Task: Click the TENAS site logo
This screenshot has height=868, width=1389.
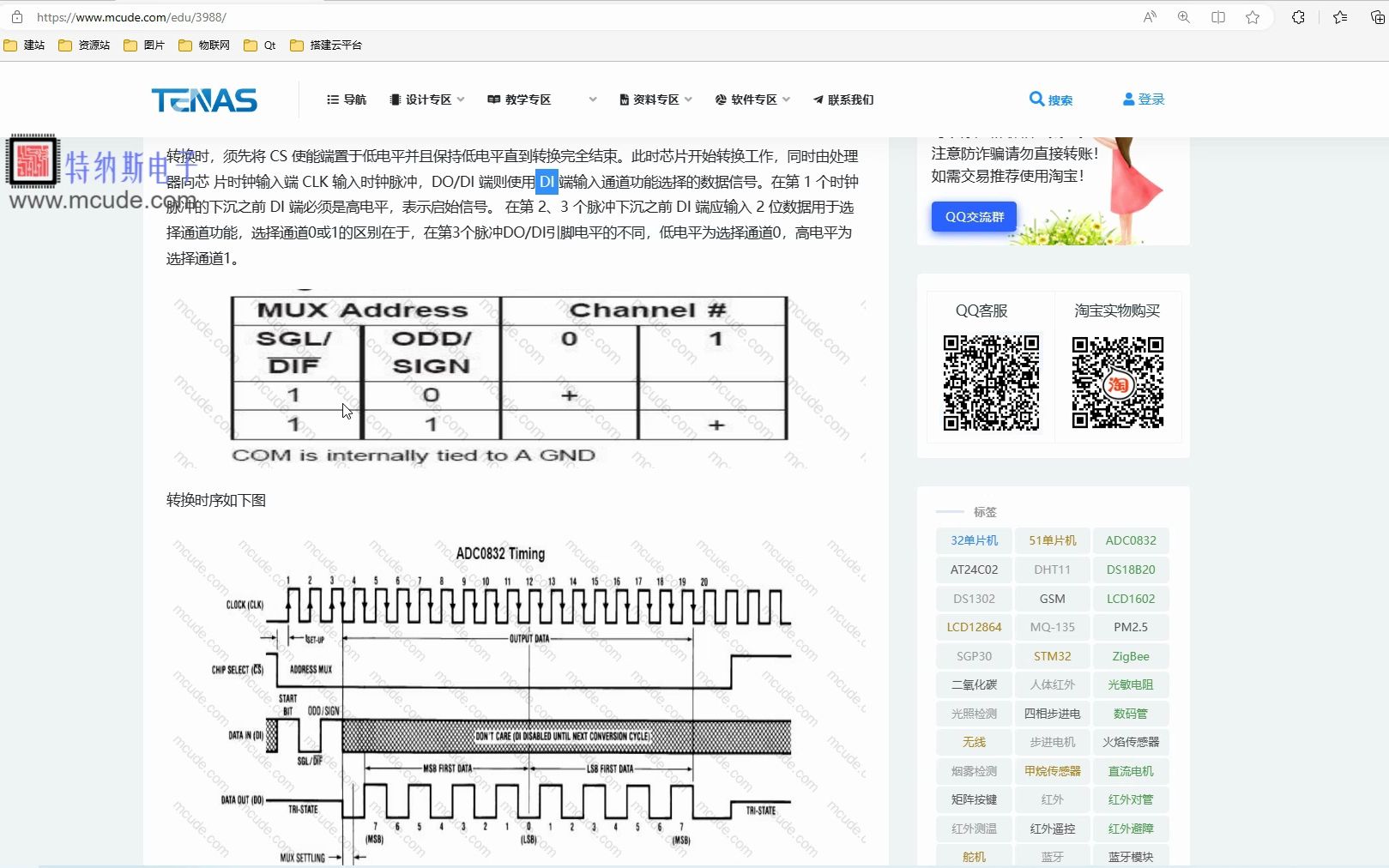Action: [x=204, y=100]
